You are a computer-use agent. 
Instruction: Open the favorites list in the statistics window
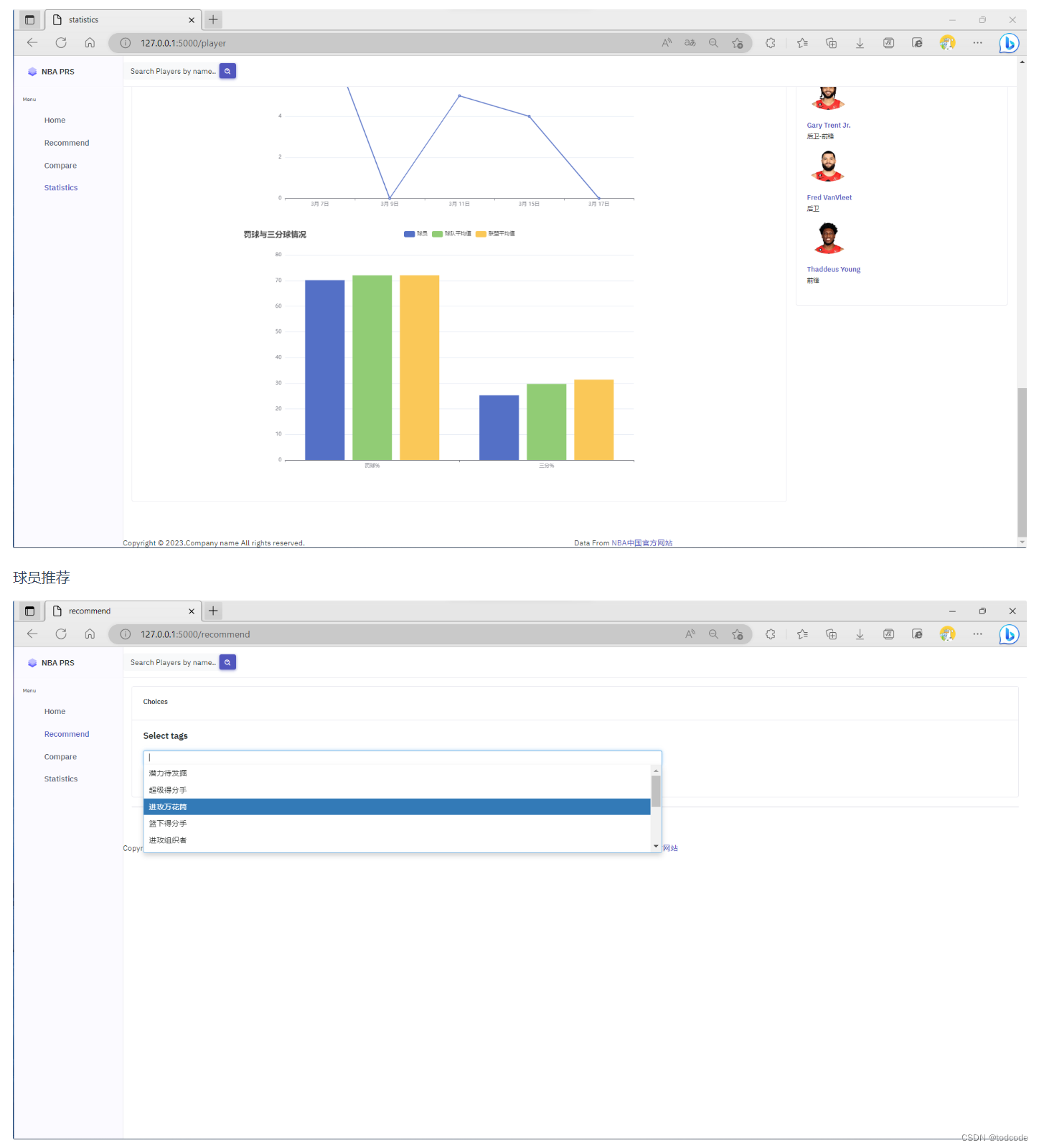pos(802,43)
